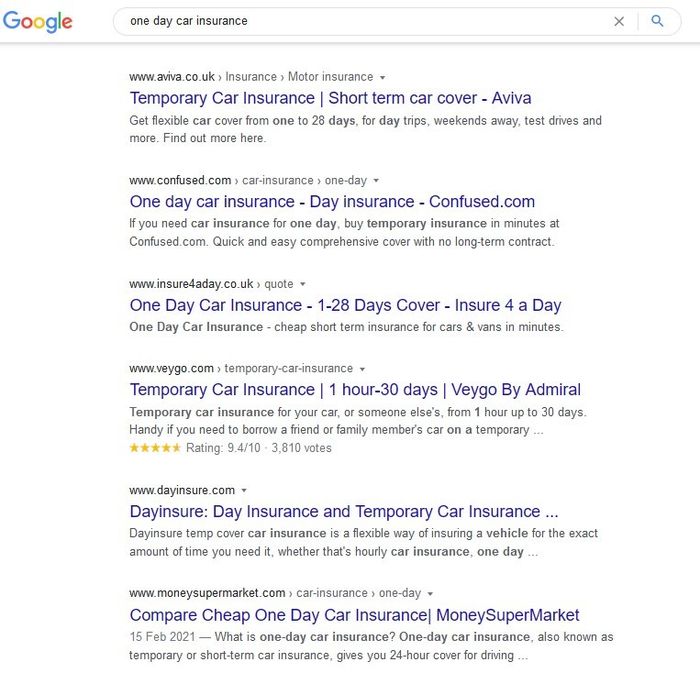
Task: Expand the Aviva result options arrow
Action: coord(383,77)
